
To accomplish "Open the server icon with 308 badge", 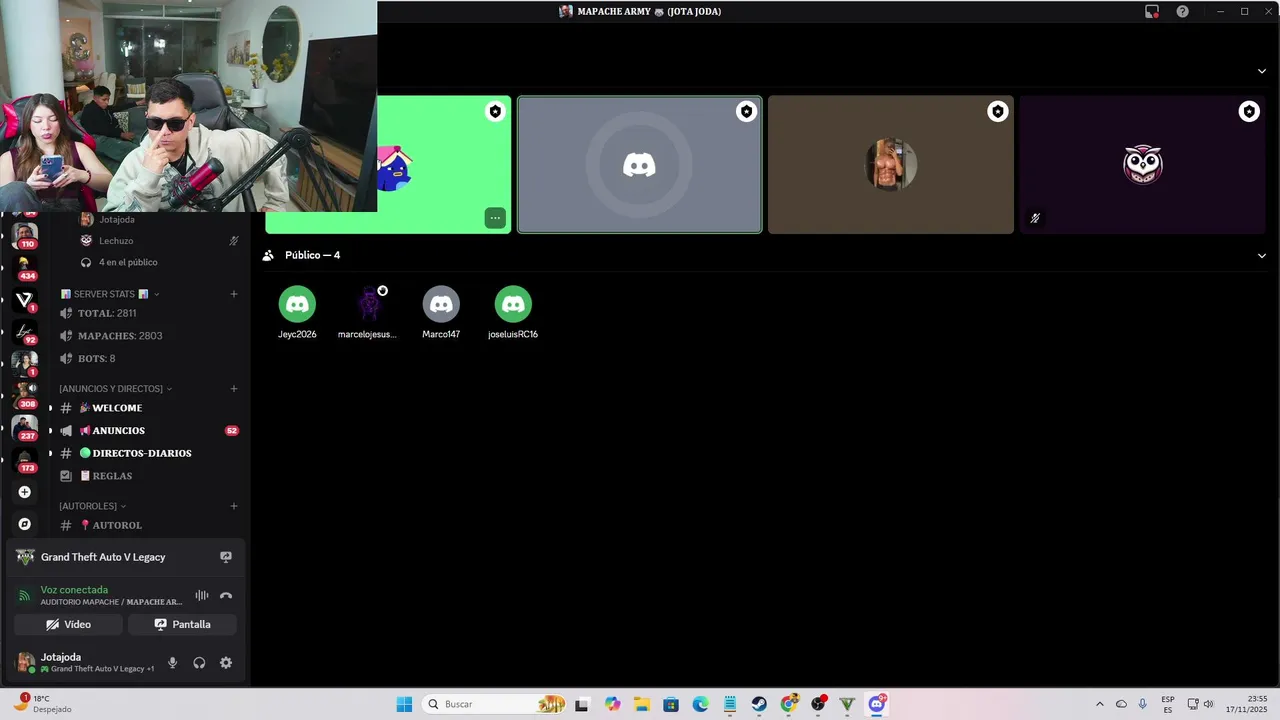I will 25,395.
